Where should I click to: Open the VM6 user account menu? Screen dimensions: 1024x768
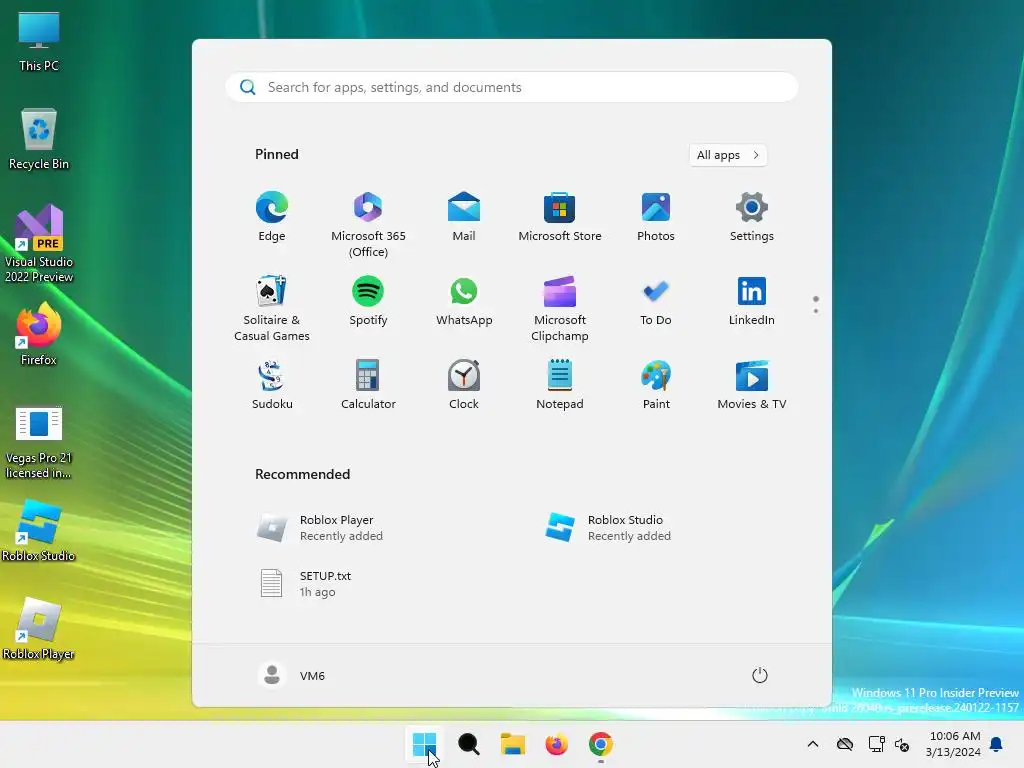[292, 675]
